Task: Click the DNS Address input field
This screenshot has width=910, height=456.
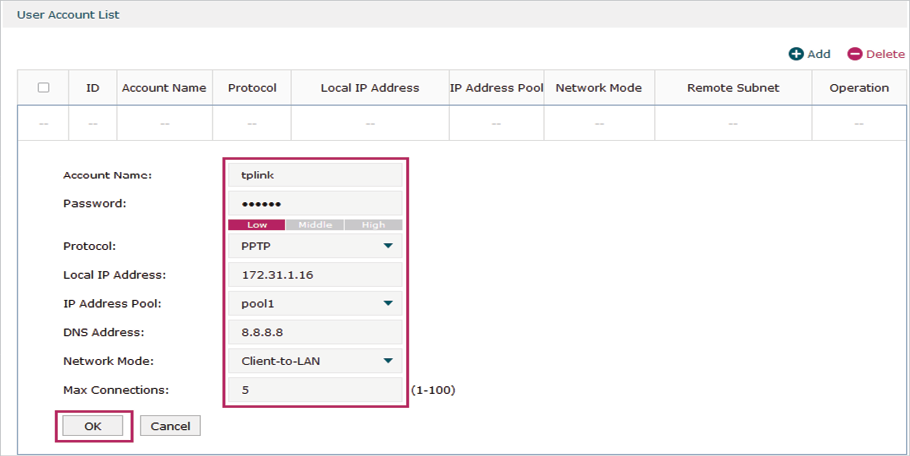Action: pos(315,333)
